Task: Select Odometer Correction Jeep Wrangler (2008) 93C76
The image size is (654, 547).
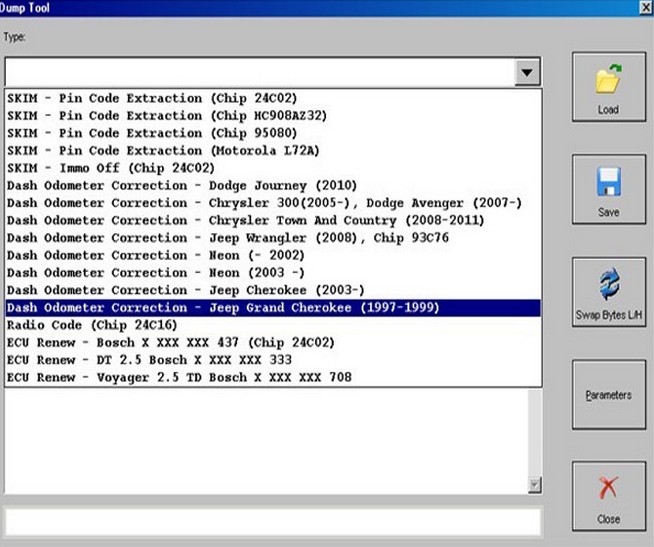Action: (273, 238)
